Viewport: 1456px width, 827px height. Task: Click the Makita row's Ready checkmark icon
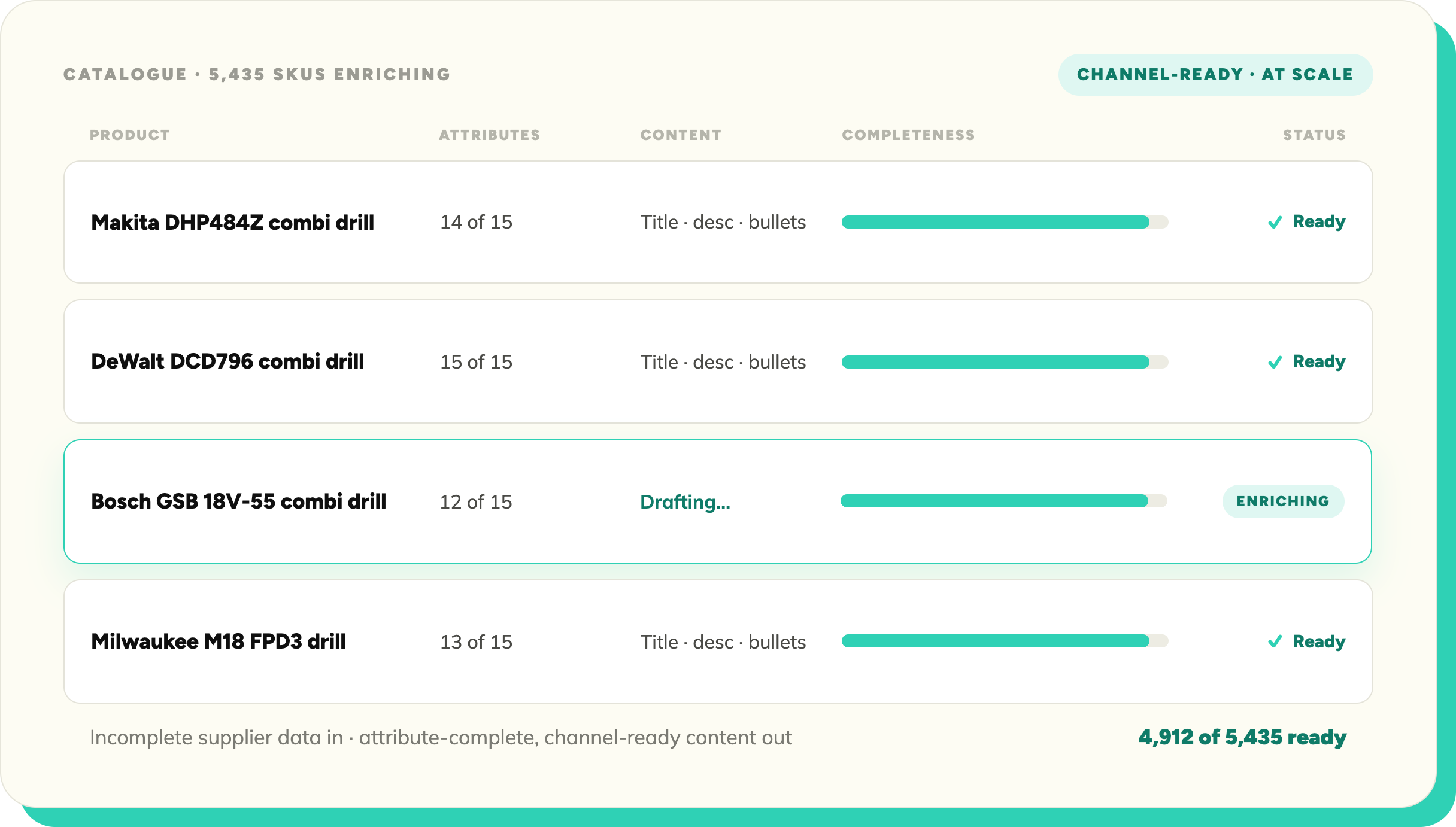pyautogui.click(x=1275, y=222)
